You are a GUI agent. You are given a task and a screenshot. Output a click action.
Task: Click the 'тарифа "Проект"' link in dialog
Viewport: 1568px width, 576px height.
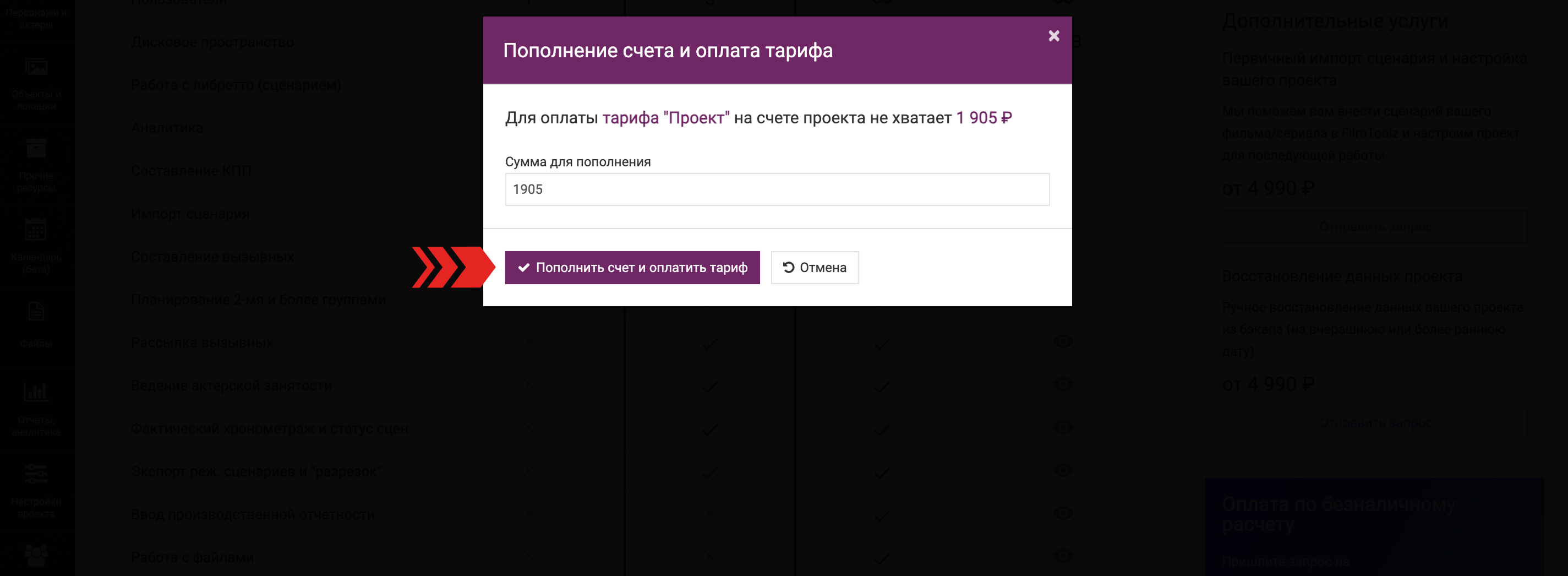665,118
